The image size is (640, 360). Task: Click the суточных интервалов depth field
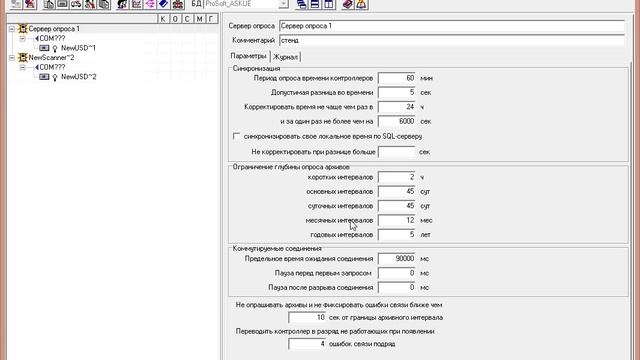(x=396, y=206)
